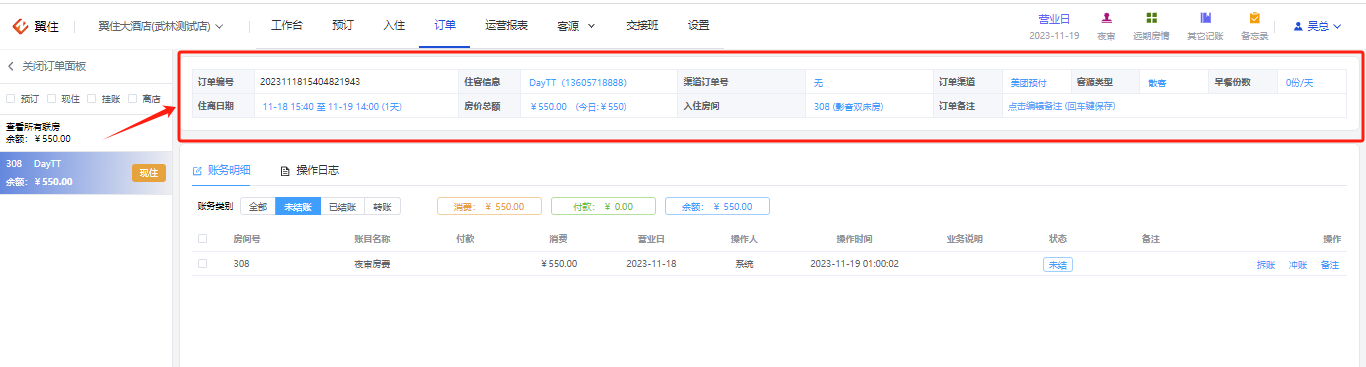Click the 操作日志 document icon
Screen dimensions: 1366x367
[x=285, y=171]
